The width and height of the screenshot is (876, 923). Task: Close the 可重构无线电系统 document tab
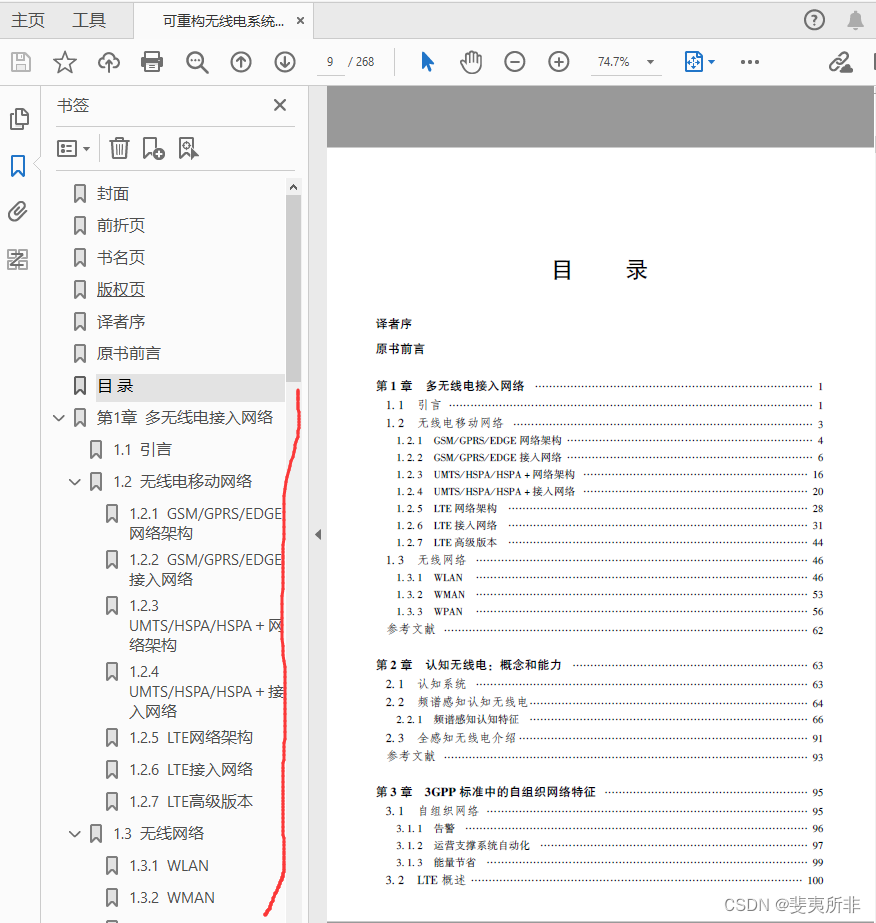click(x=300, y=21)
